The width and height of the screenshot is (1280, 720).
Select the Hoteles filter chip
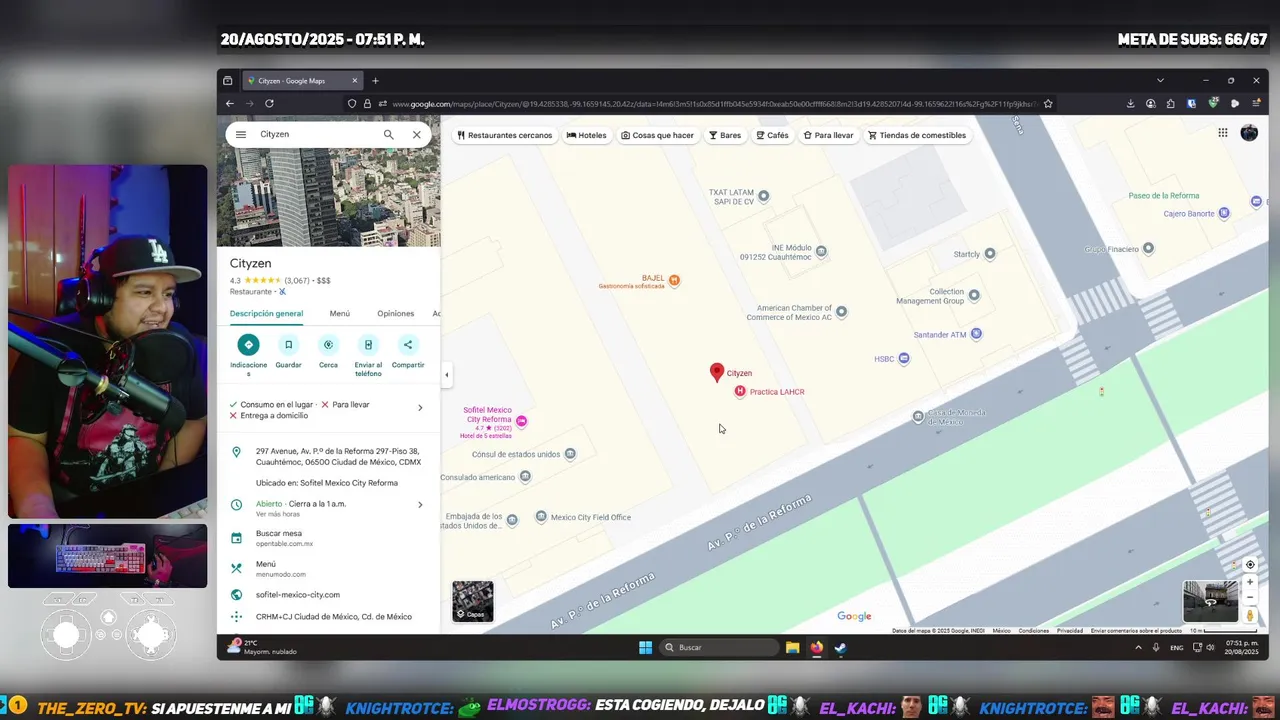click(x=586, y=135)
